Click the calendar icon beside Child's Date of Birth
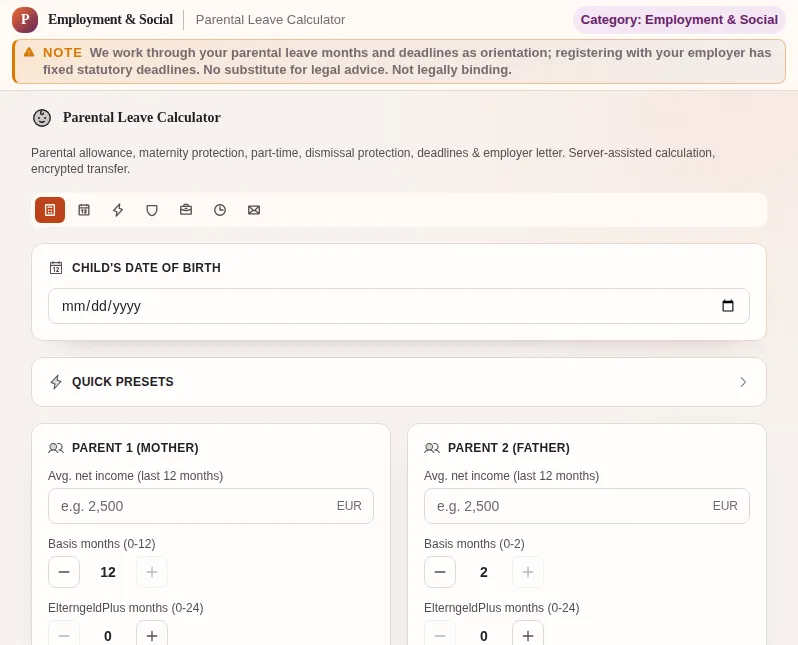The image size is (798, 645). (56, 268)
